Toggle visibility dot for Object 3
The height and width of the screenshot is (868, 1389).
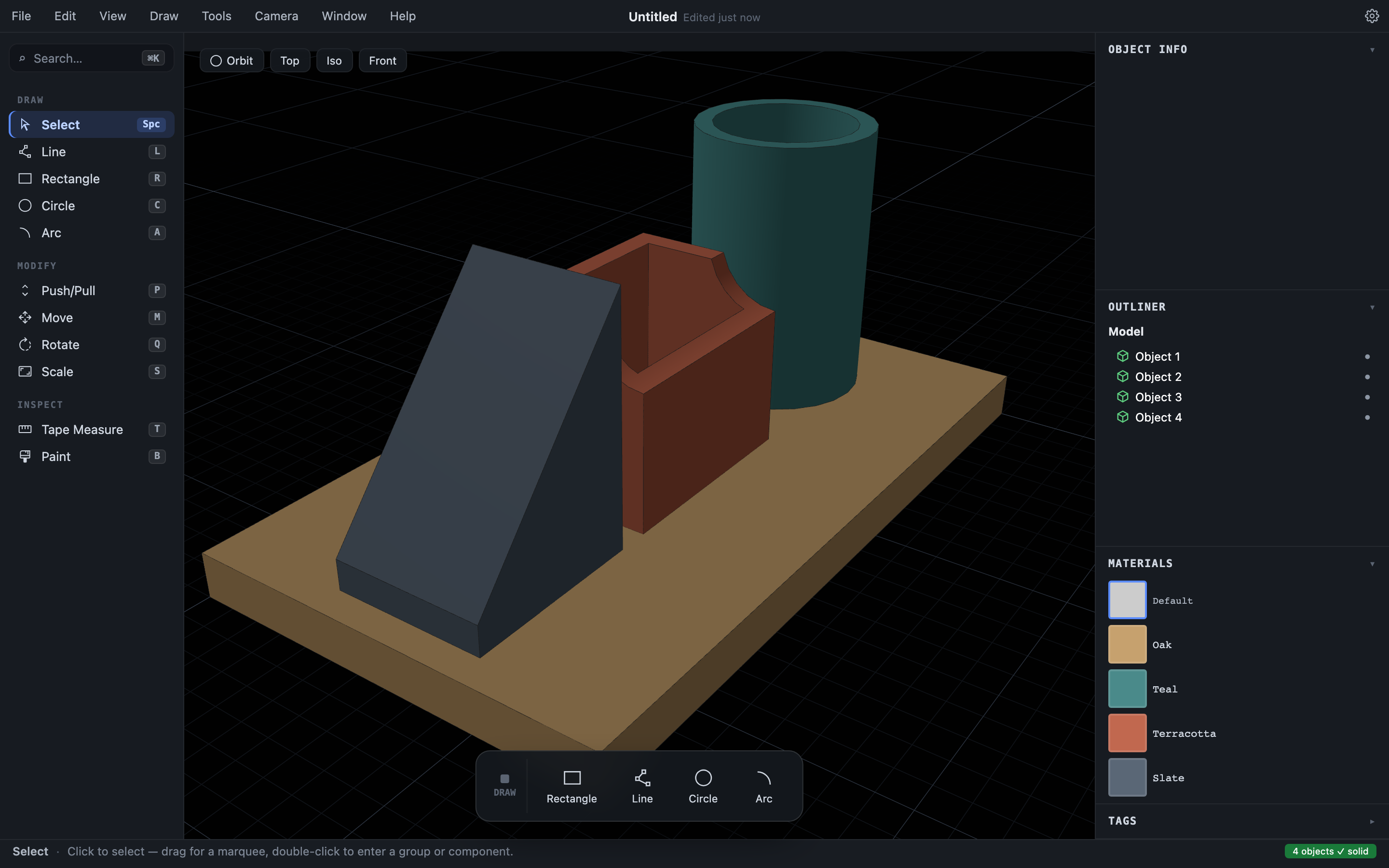1367,397
